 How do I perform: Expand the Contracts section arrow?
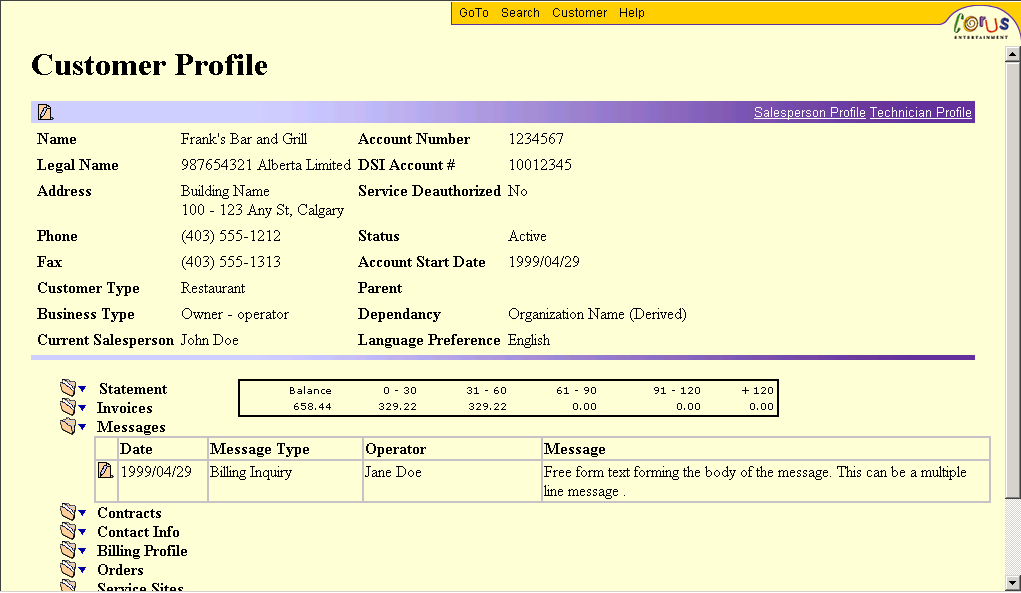(83, 513)
